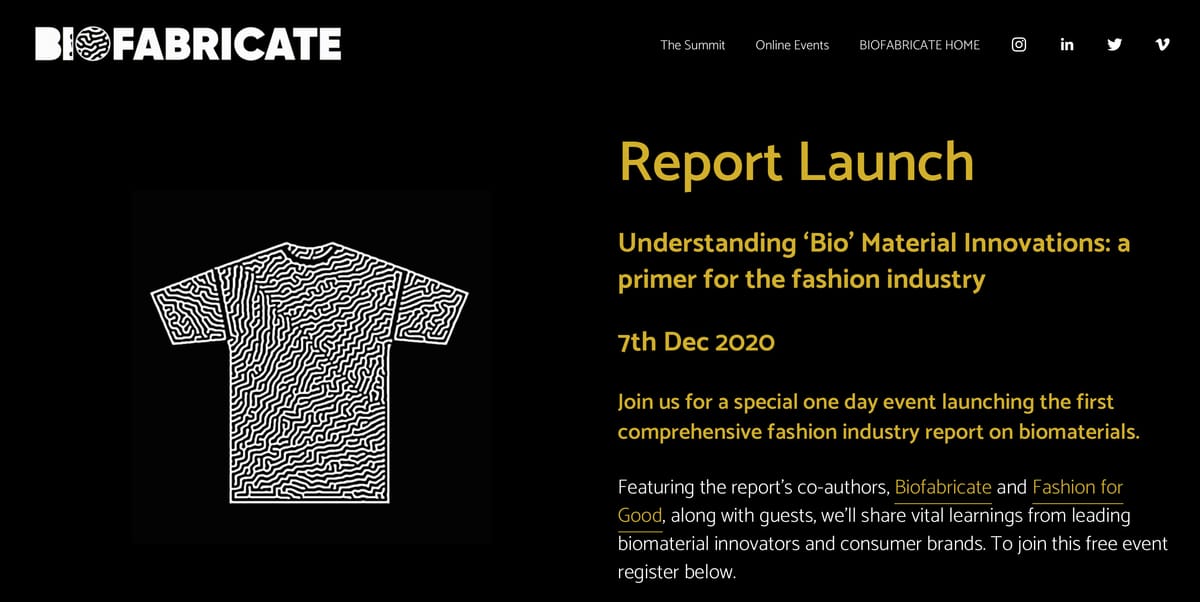Visit the Twitter page via bird icon
Image resolution: width=1200 pixels, height=602 pixels.
tap(1114, 44)
